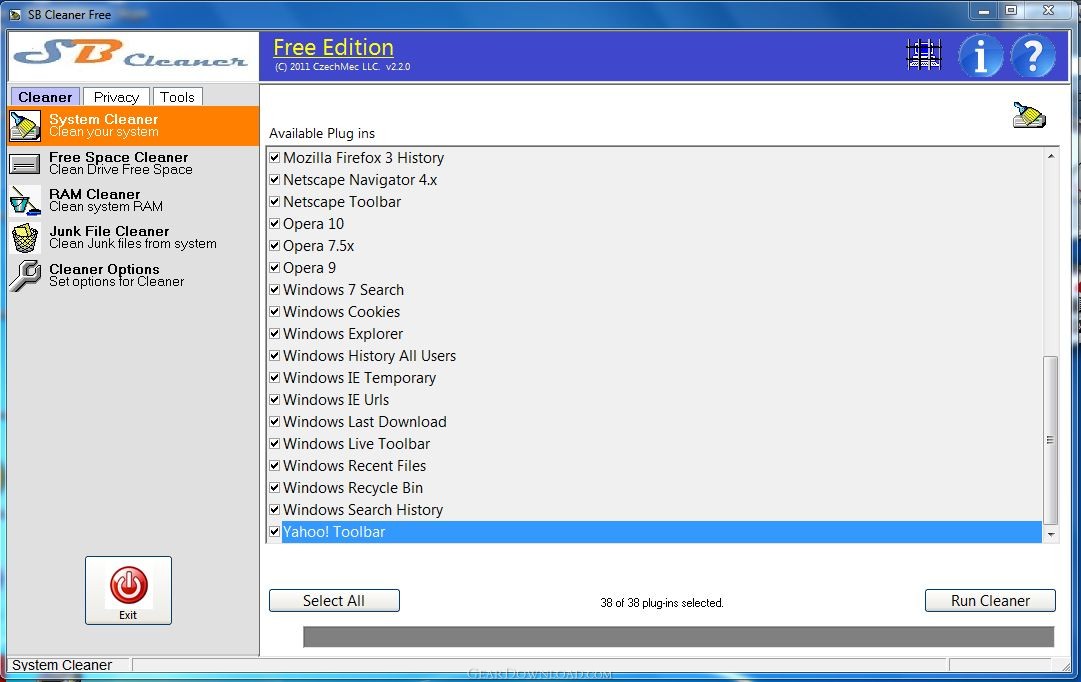The height and width of the screenshot is (682, 1081).
Task: Switch to the Cleaner tab
Action: coord(46,97)
